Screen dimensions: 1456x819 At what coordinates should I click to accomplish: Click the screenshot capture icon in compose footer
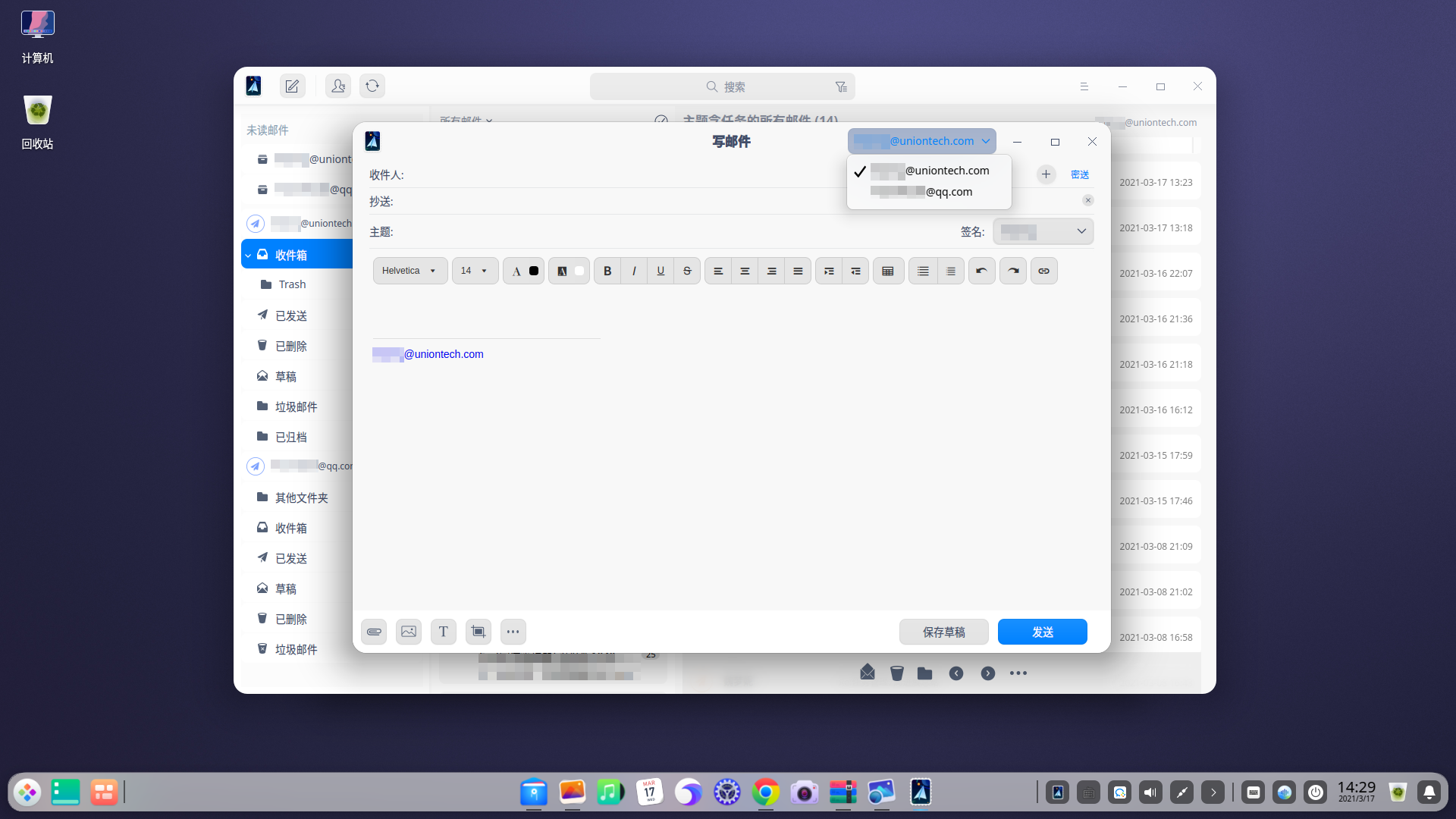tap(479, 632)
